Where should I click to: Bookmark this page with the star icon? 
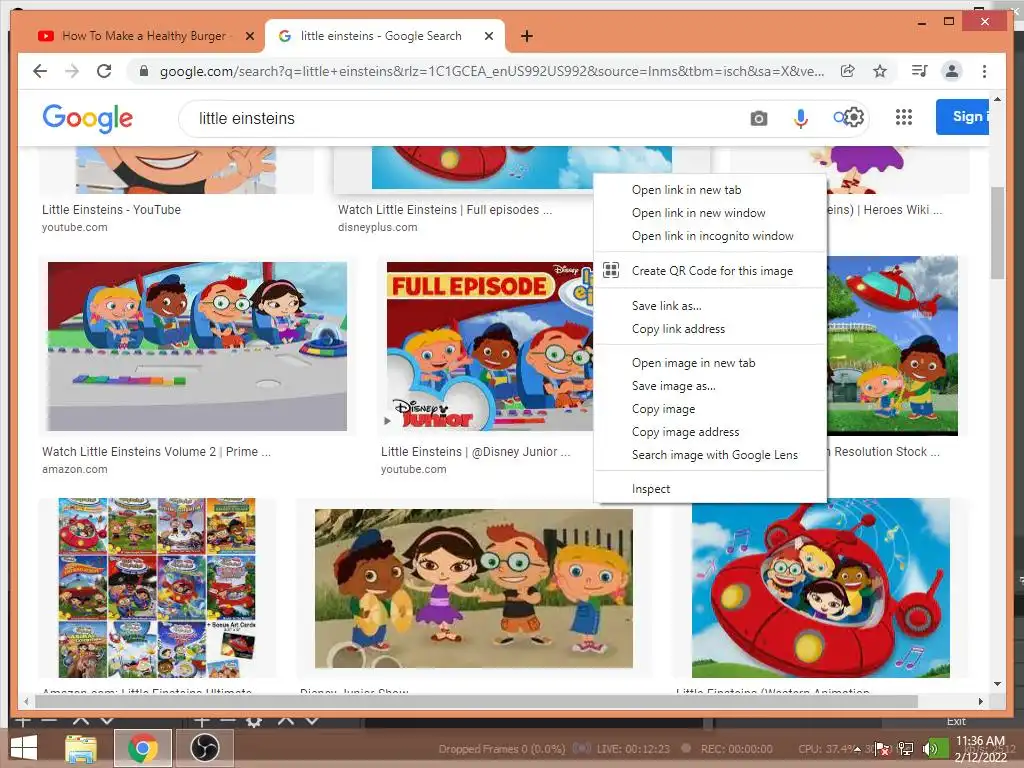[880, 71]
